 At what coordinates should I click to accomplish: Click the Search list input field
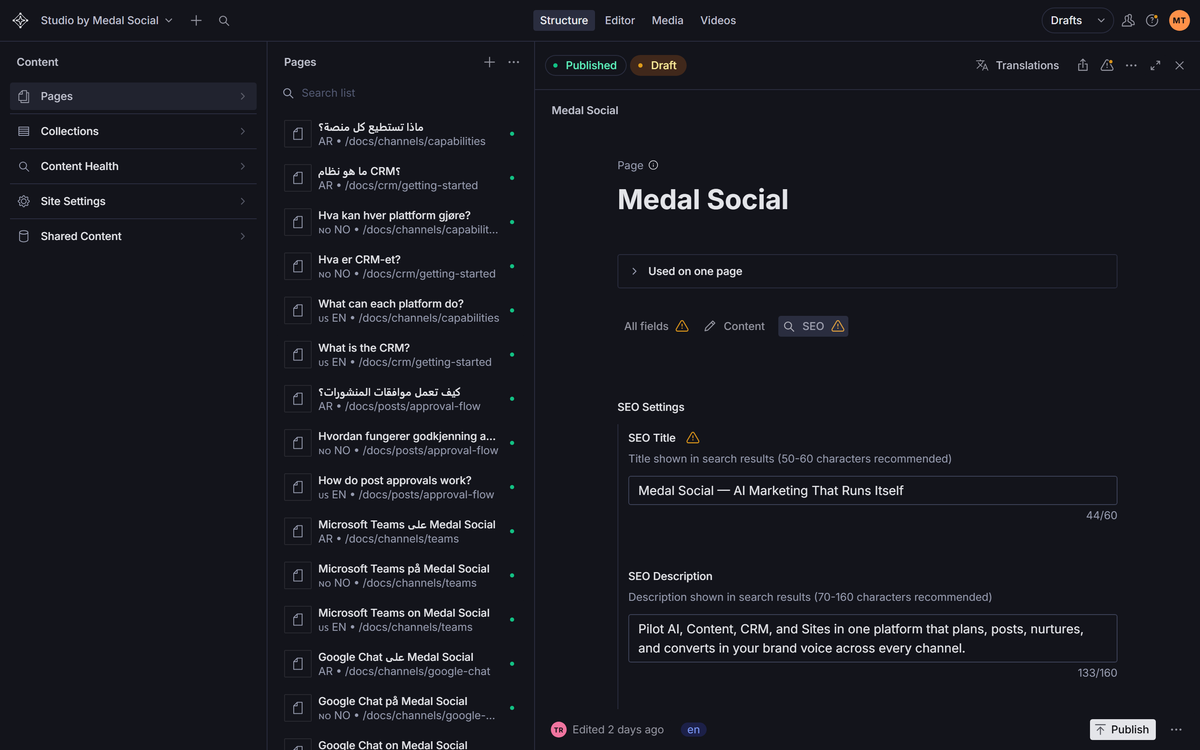pos(401,93)
